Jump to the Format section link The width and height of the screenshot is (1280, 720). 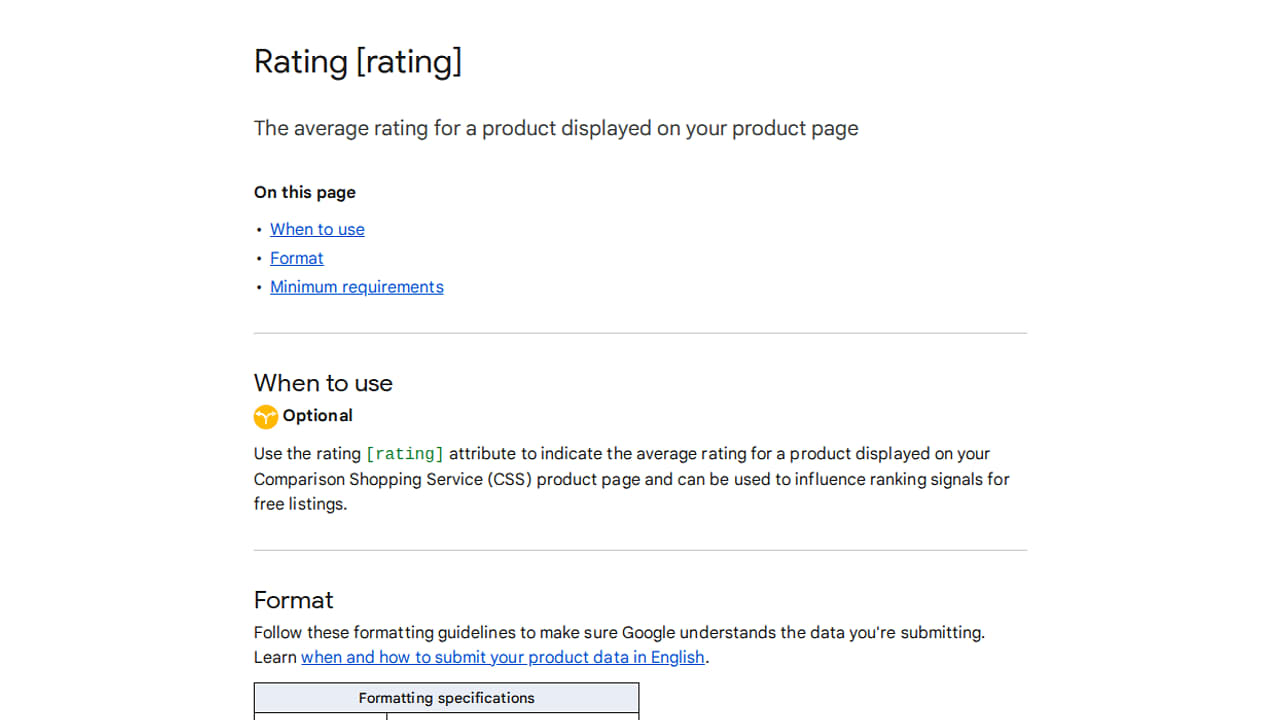(297, 258)
